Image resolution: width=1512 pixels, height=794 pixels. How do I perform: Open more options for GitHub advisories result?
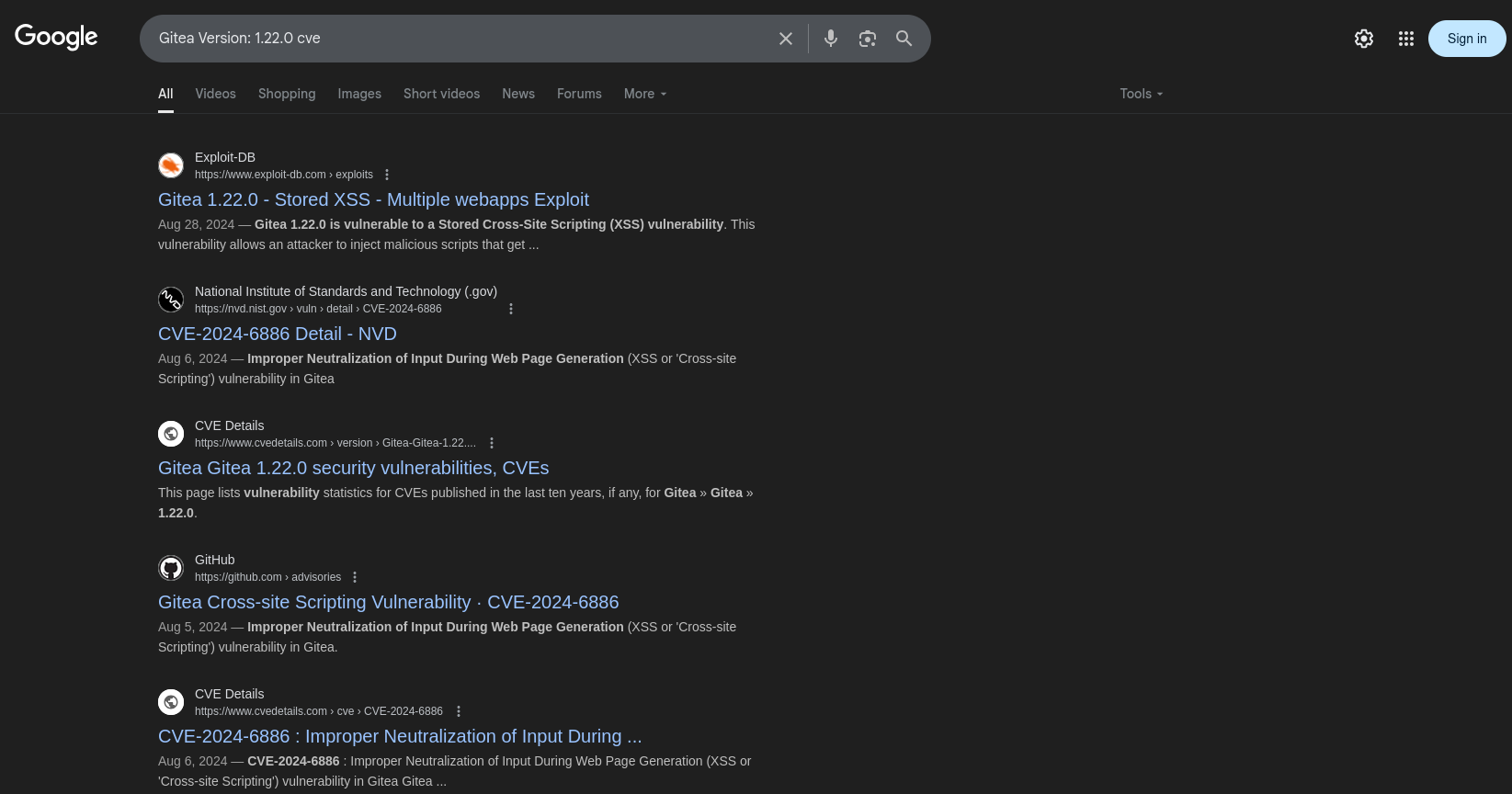click(x=355, y=577)
